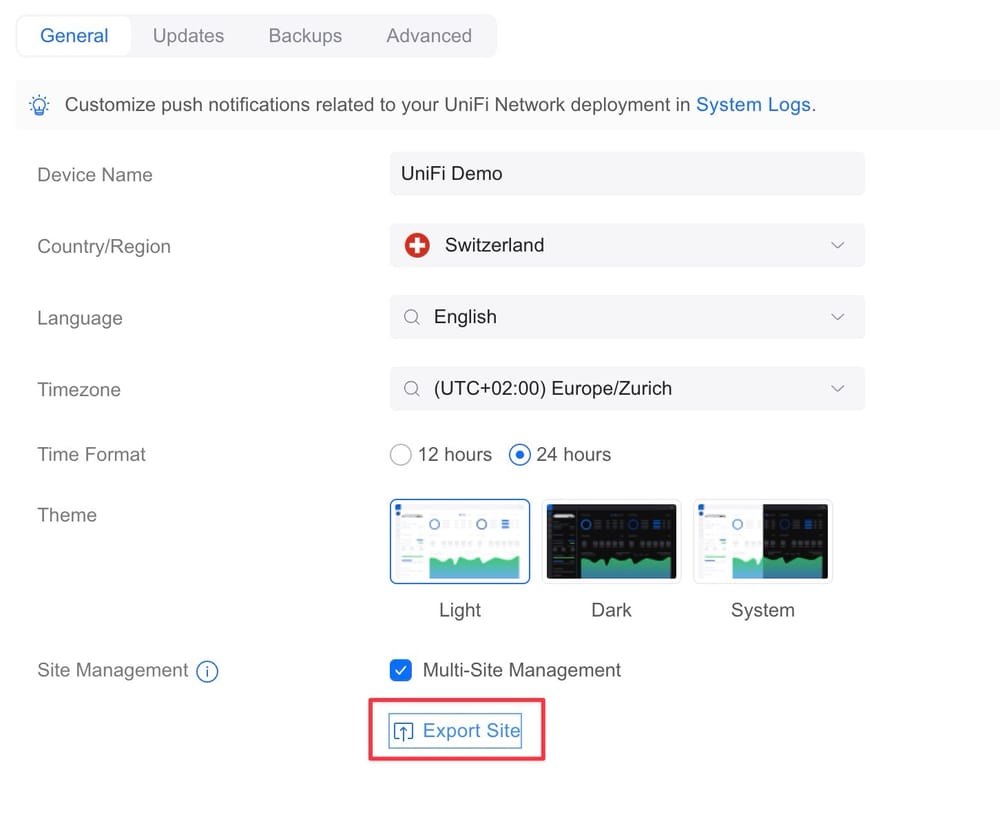Open the Switzerland country combo box
The width and height of the screenshot is (1000, 813).
tap(627, 245)
